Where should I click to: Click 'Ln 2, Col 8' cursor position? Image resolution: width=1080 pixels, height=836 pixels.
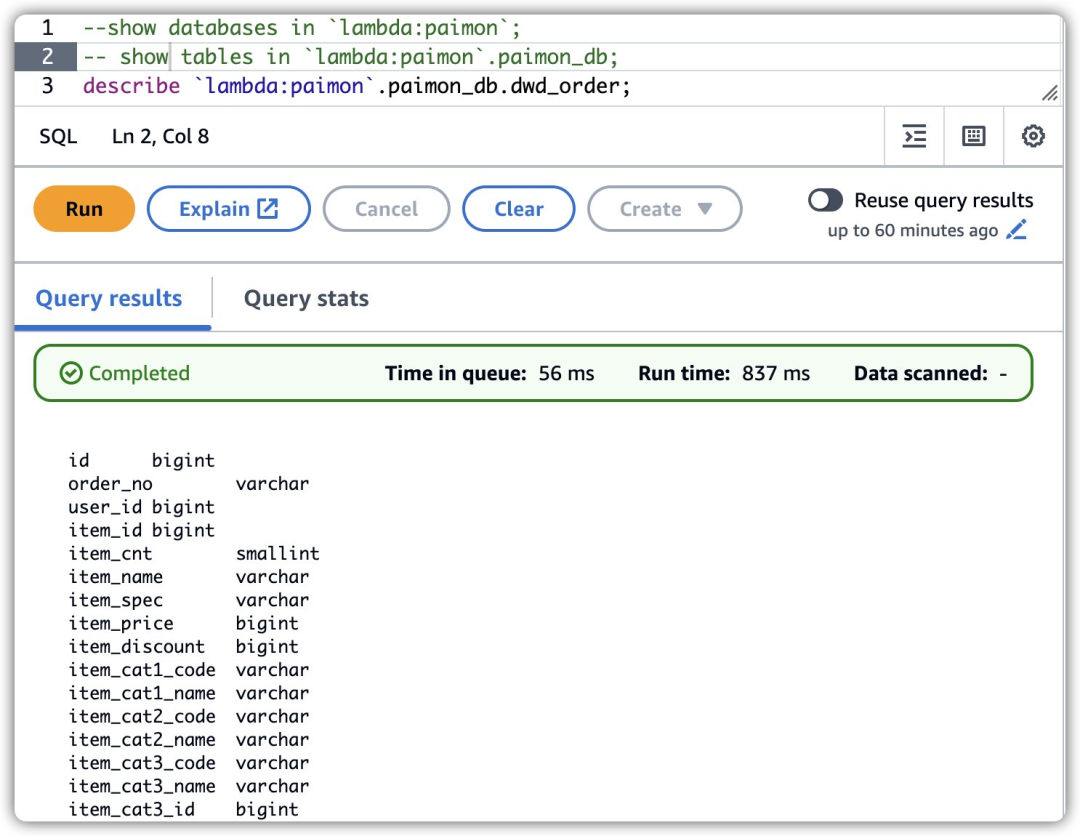160,136
